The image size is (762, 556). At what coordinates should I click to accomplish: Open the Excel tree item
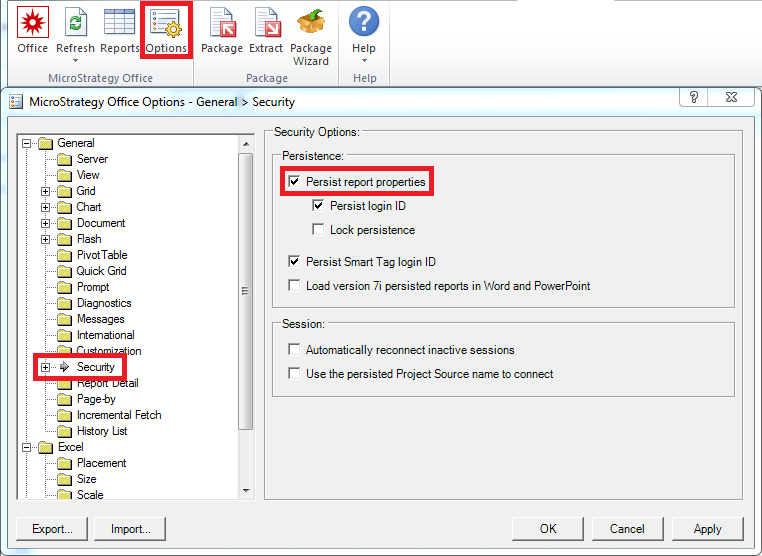point(70,447)
